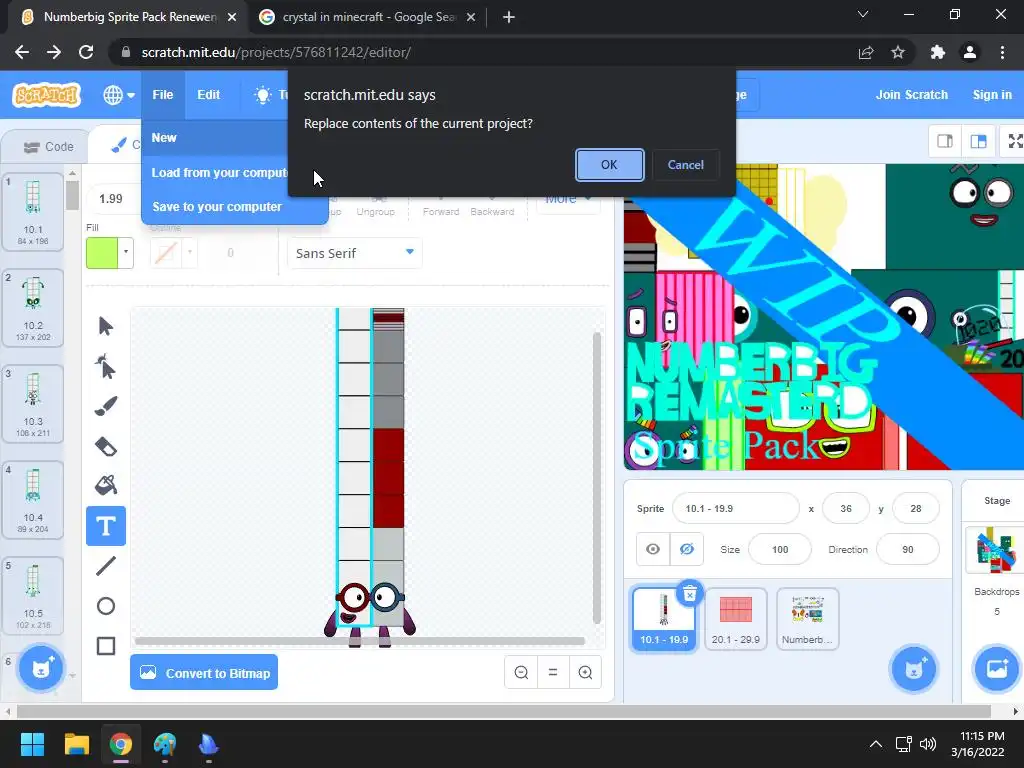Screen dimensions: 1024x768
Task: Switch to large stage layout
Action: tap(978, 141)
